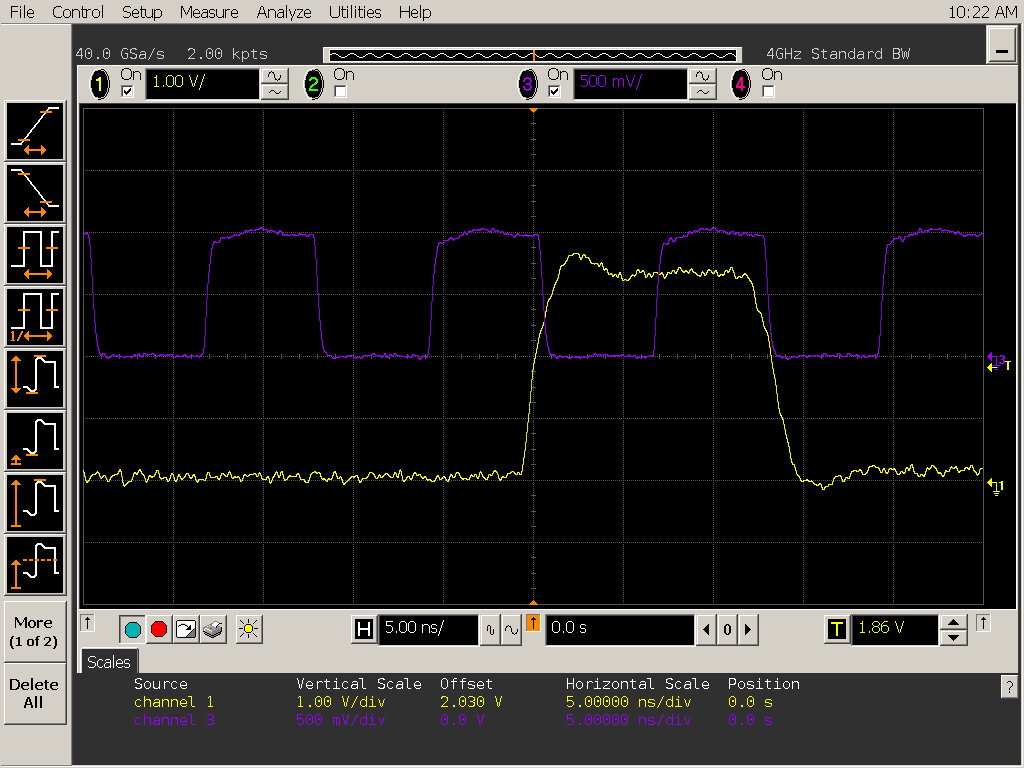This screenshot has height=768, width=1024.
Task: Click the single acquisition icon
Action: coord(185,630)
